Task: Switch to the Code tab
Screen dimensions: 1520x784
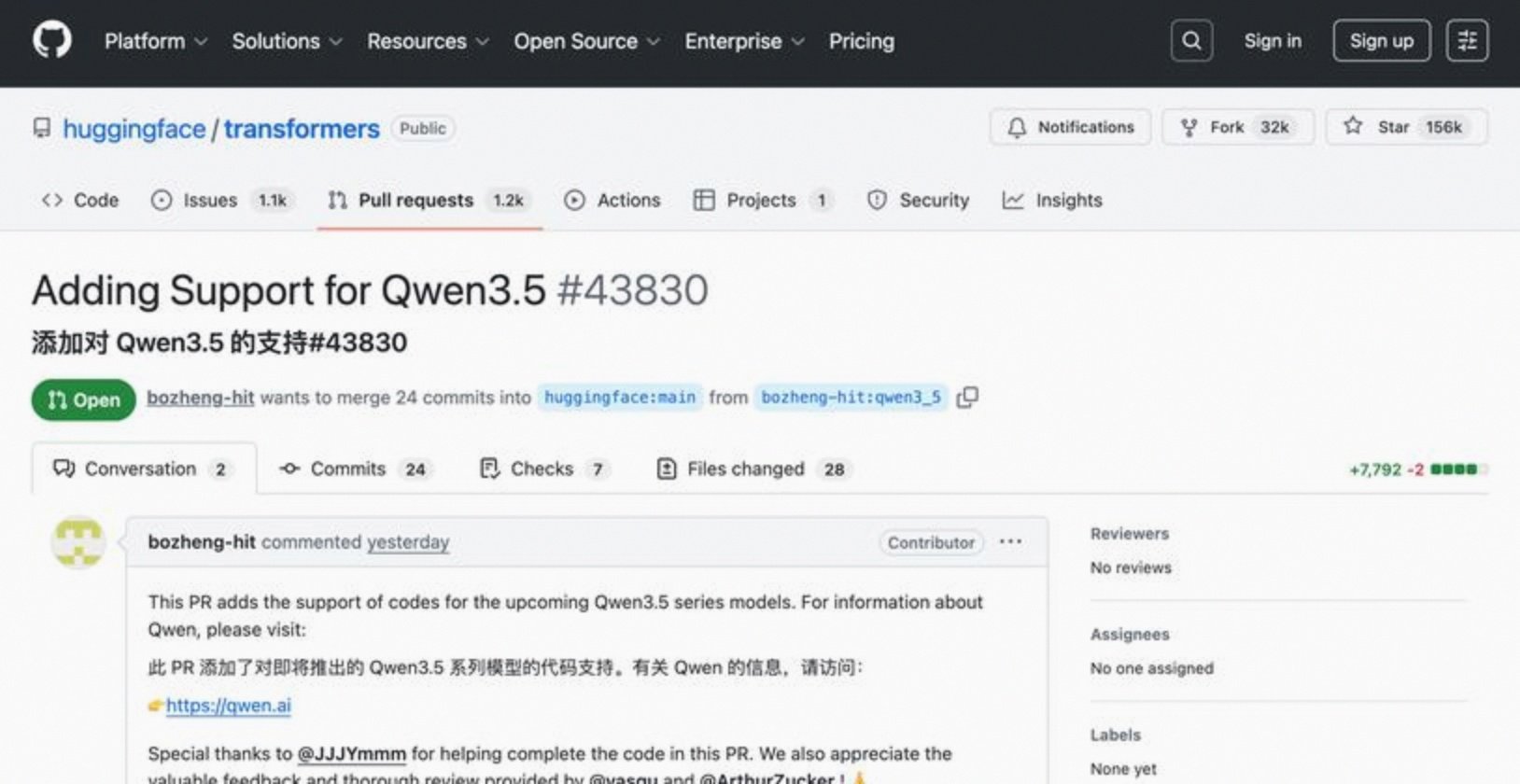Action: pos(80,200)
